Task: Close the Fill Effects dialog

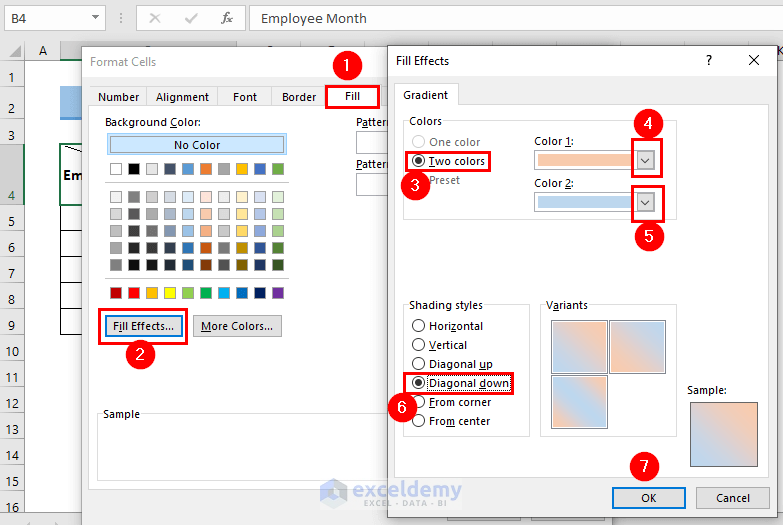Action: pyautogui.click(x=754, y=60)
